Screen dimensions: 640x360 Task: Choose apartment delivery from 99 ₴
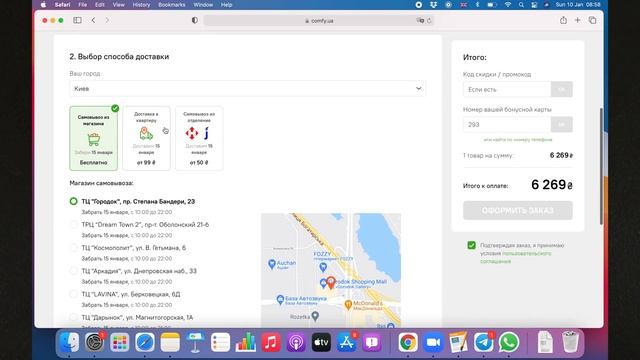146,138
